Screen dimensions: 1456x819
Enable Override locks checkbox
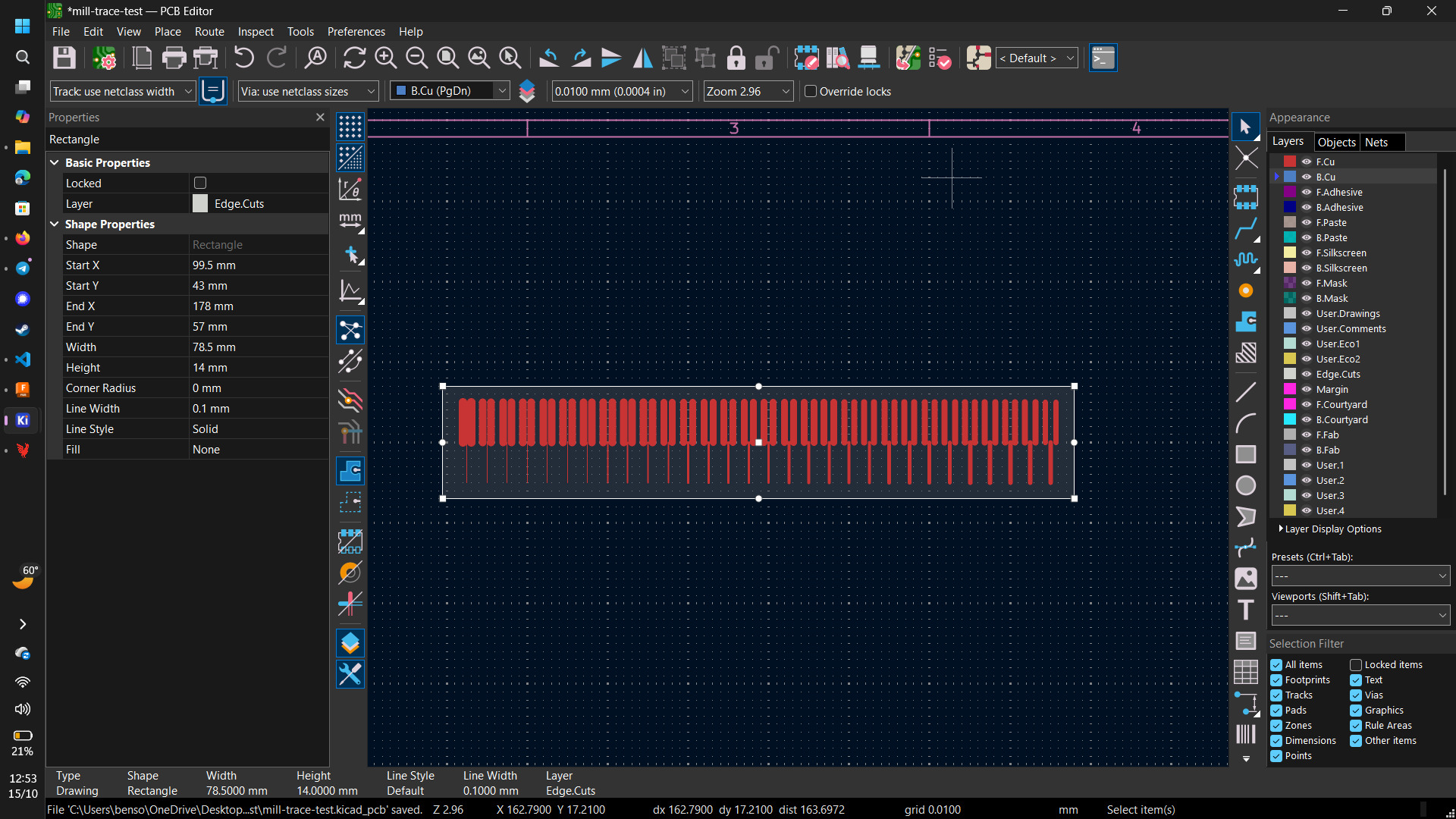coord(811,91)
